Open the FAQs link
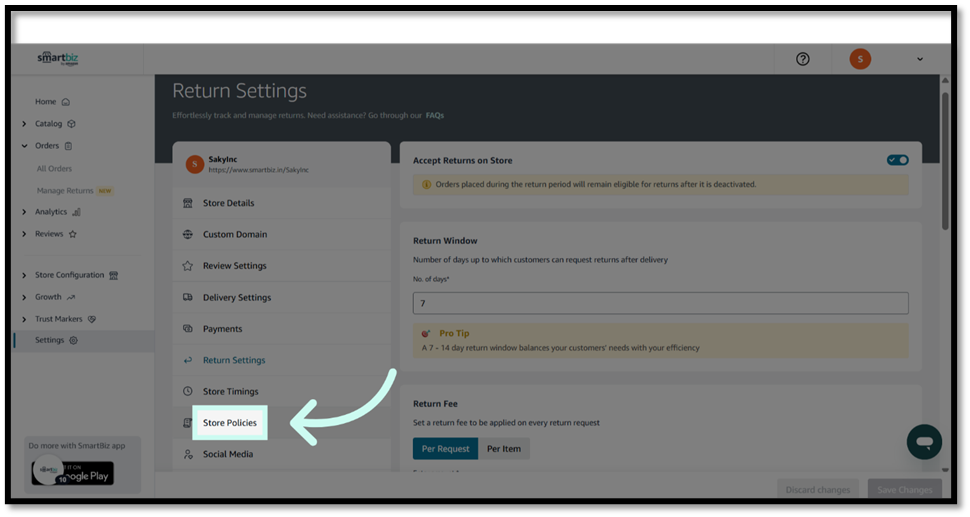Screen dimensions: 970x517 [434, 116]
